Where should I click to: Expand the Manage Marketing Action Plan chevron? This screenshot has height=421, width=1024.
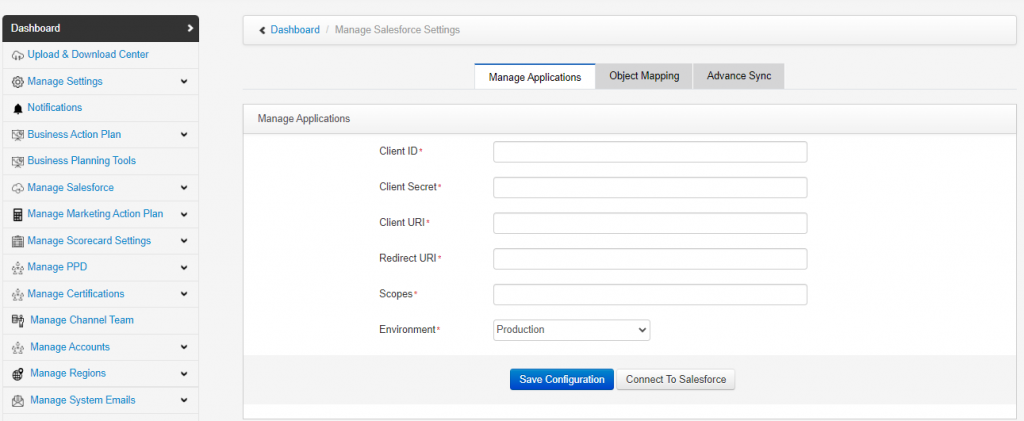184,214
